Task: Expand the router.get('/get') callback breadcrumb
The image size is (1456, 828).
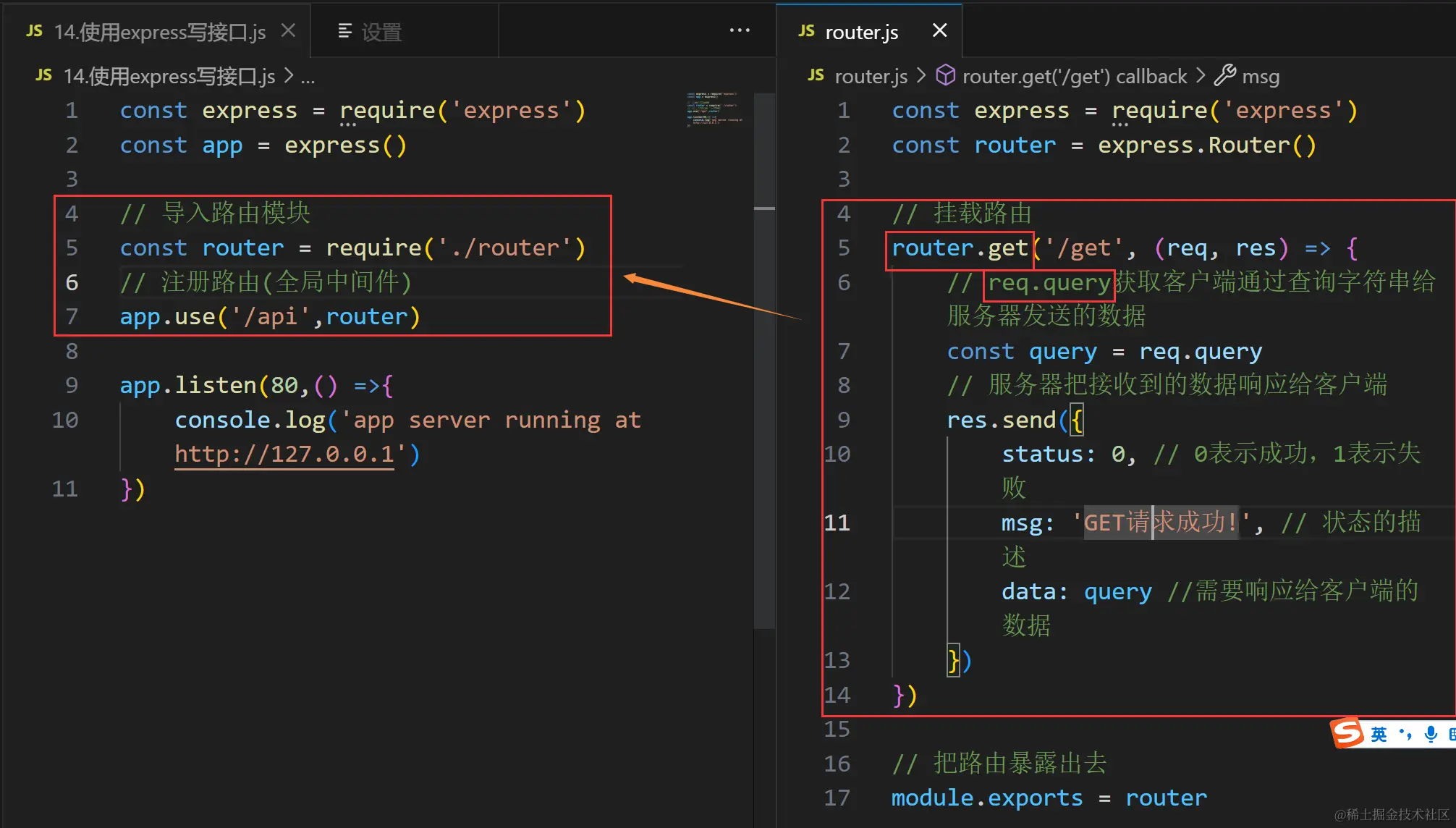Action: pos(1074,76)
